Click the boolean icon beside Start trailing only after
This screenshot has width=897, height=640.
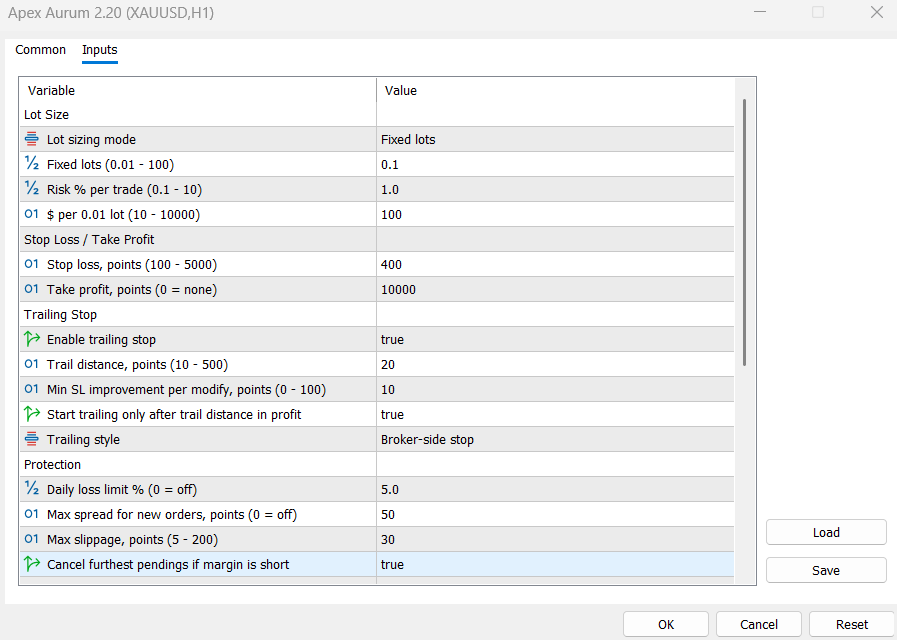(31, 414)
